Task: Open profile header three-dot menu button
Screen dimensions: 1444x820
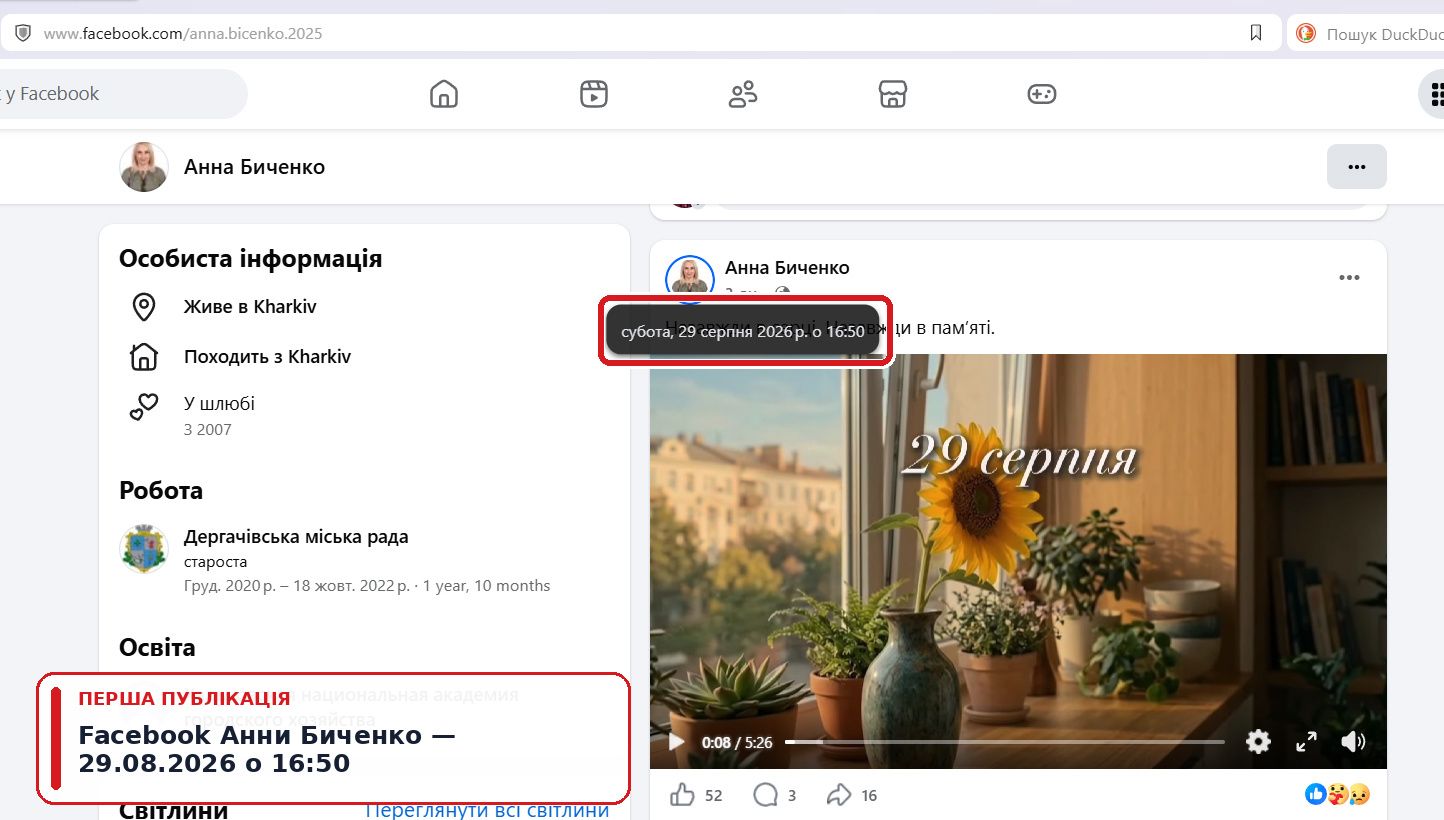Action: coord(1357,167)
